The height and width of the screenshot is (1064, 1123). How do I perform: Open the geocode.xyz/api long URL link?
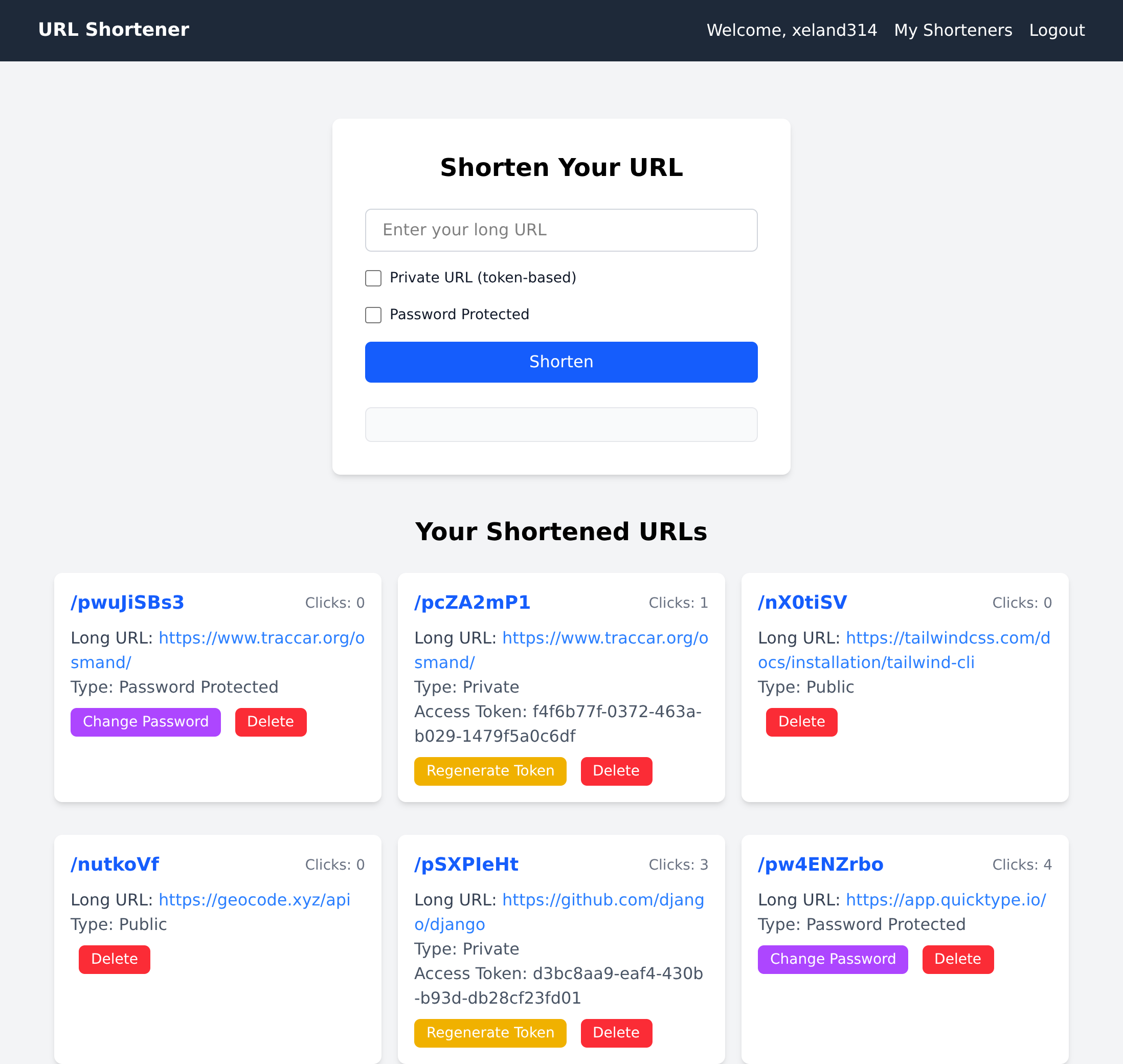pyautogui.click(x=255, y=900)
